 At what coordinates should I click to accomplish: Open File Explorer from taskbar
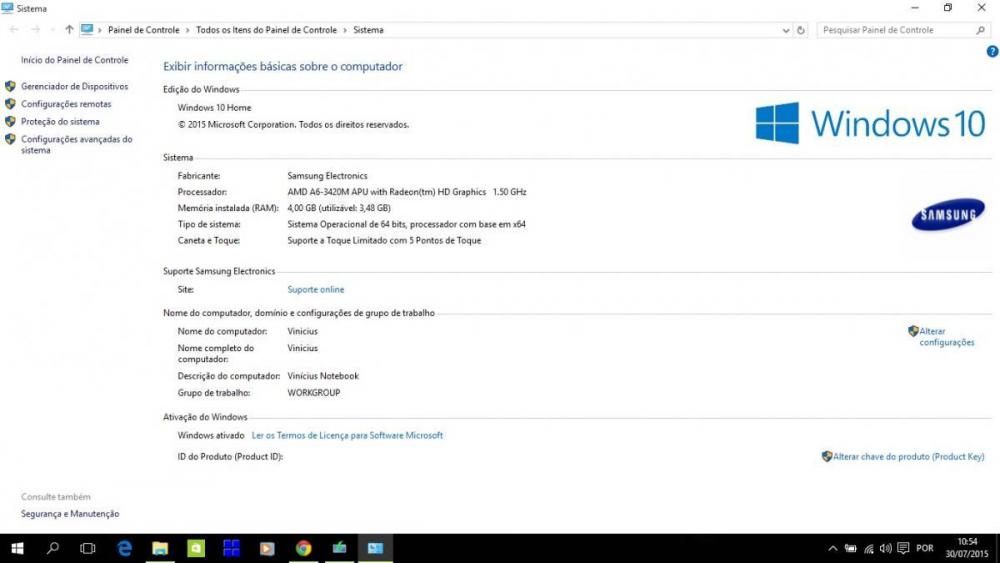coord(160,548)
